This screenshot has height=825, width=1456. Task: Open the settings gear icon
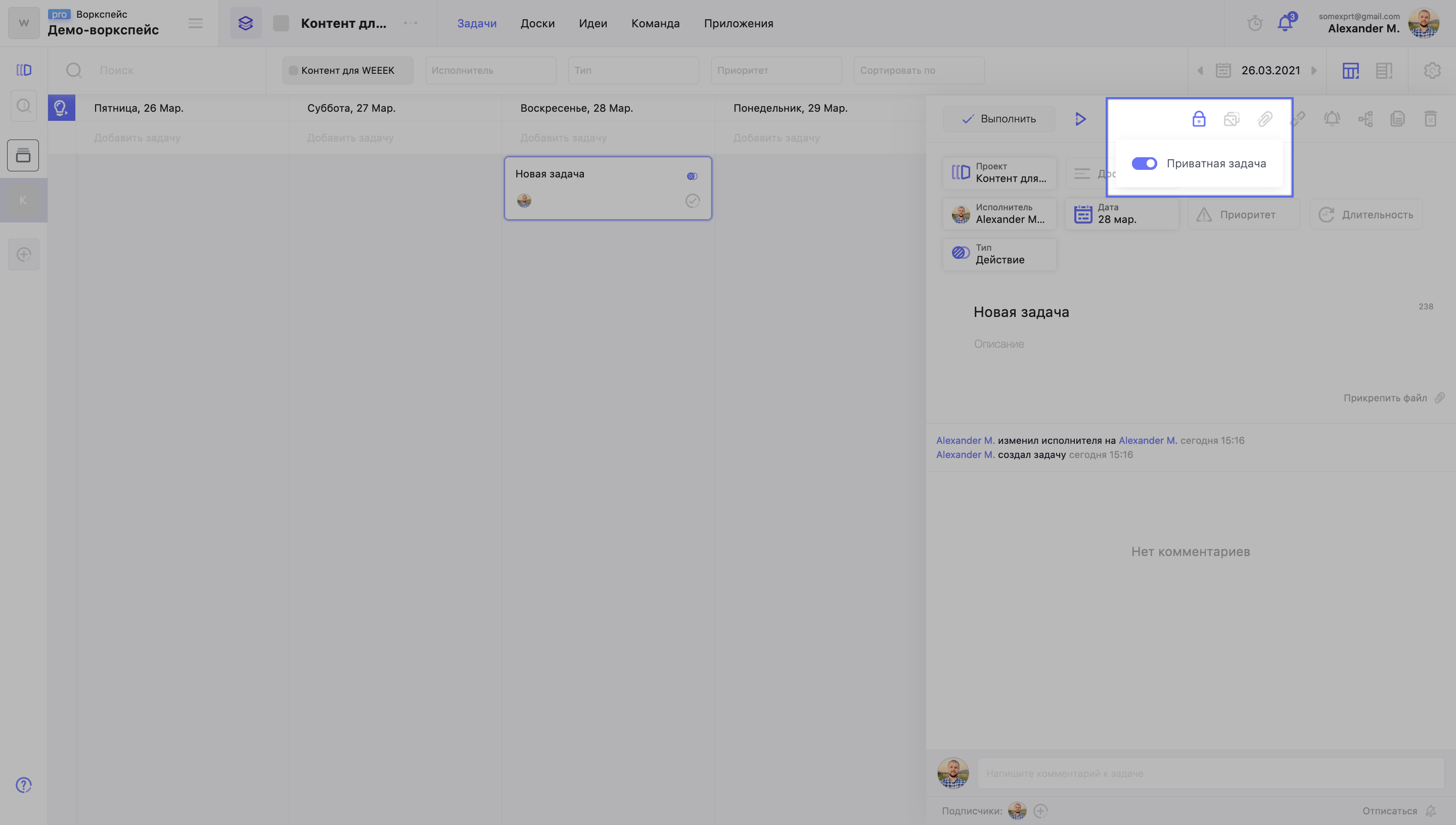point(1432,70)
